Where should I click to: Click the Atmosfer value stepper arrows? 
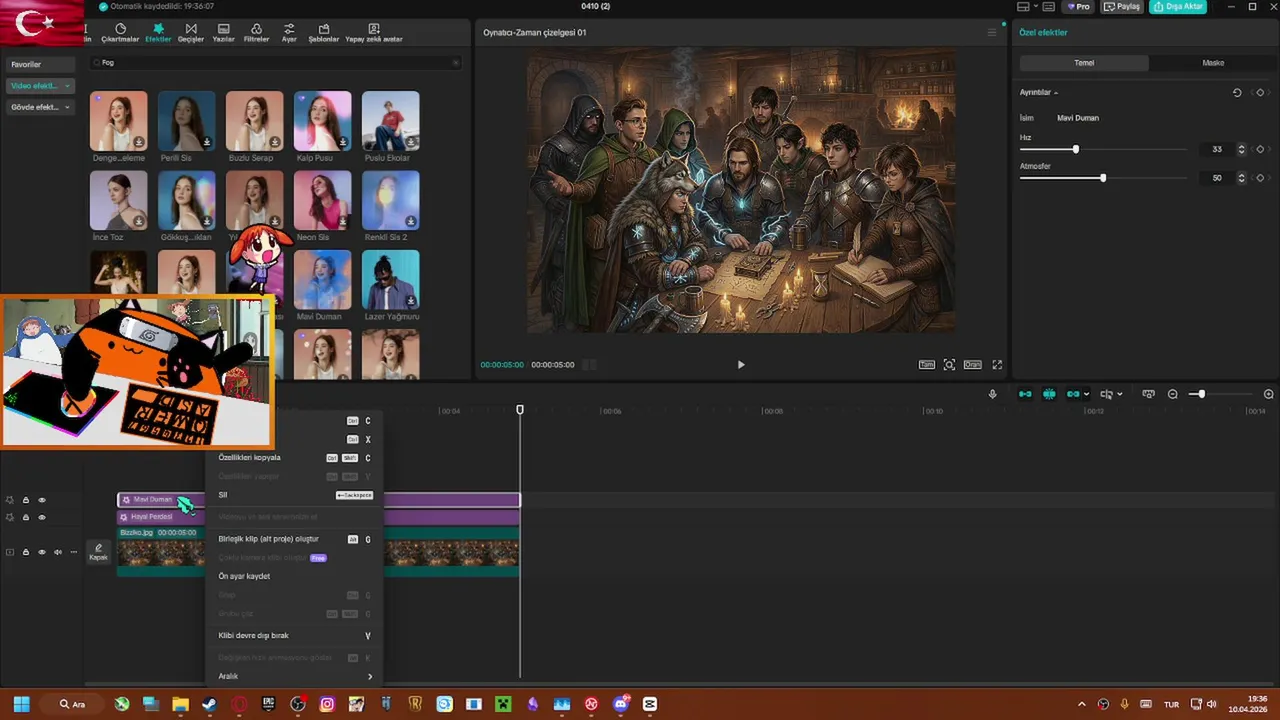(x=1242, y=178)
